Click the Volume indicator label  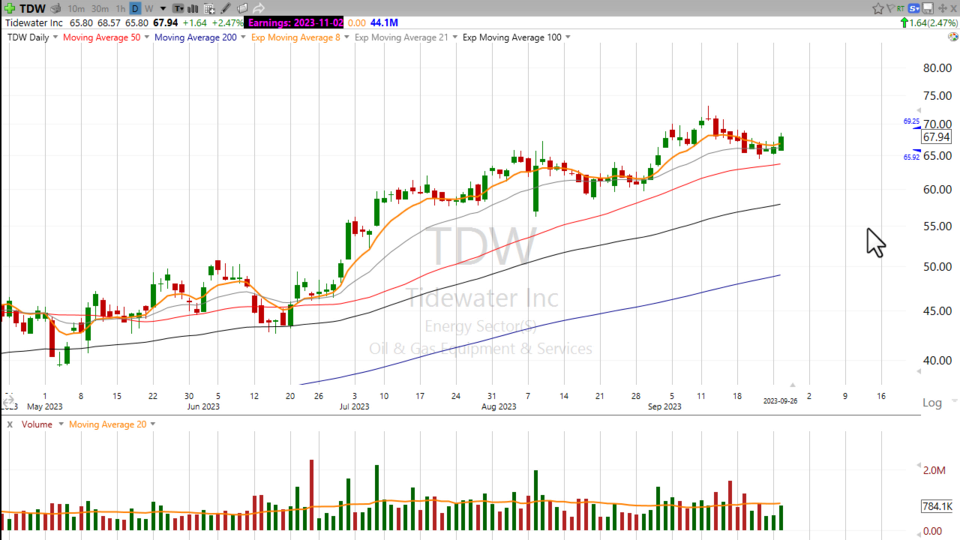tap(37, 424)
